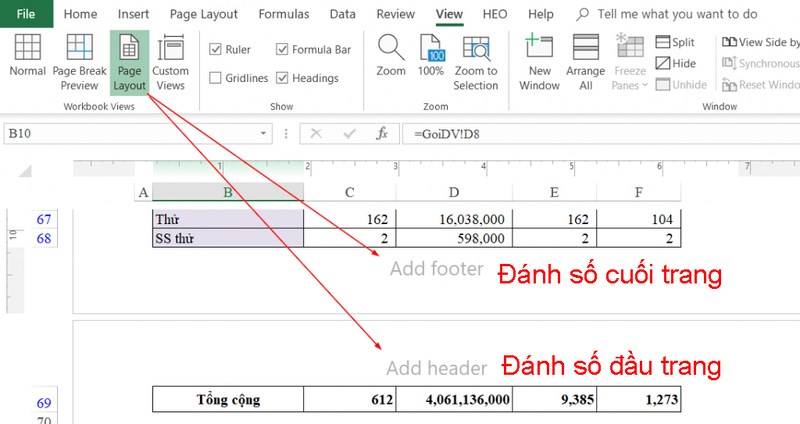
Task: Click the Split window button
Action: pos(676,42)
